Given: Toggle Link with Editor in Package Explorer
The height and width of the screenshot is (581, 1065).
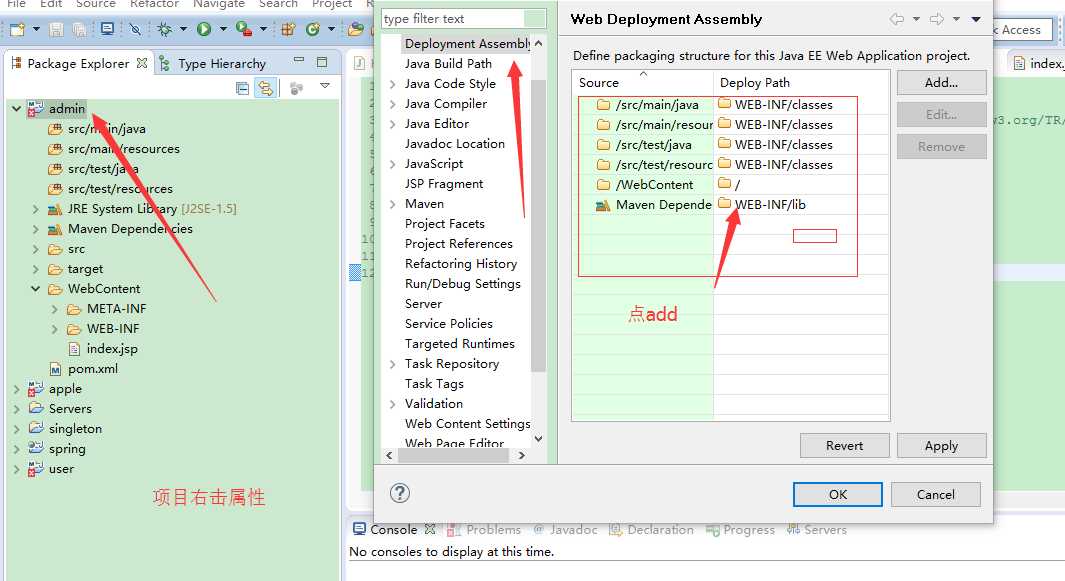Looking at the screenshot, I should tap(266, 88).
